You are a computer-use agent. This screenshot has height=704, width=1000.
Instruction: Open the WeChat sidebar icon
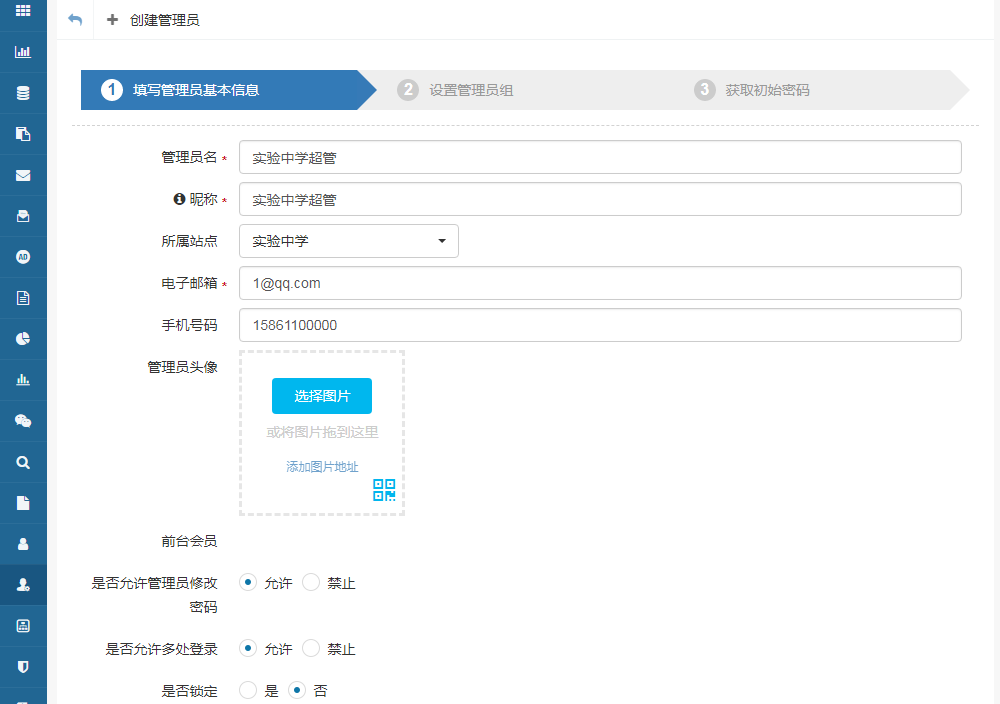click(x=23, y=421)
